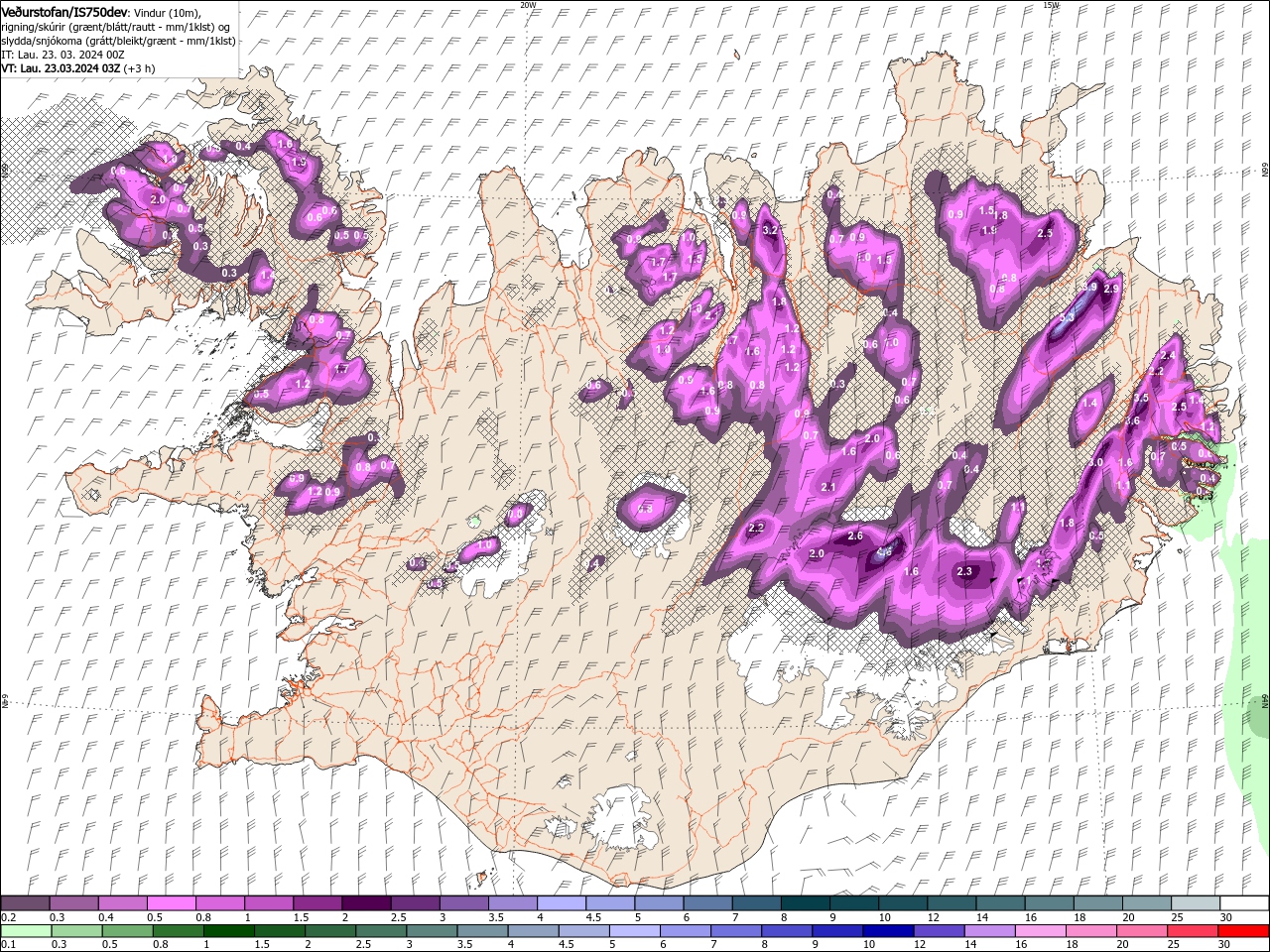Click the 2.1 snowfall value on the map
Viewport: 1270px width, 952px height.
coord(828,487)
